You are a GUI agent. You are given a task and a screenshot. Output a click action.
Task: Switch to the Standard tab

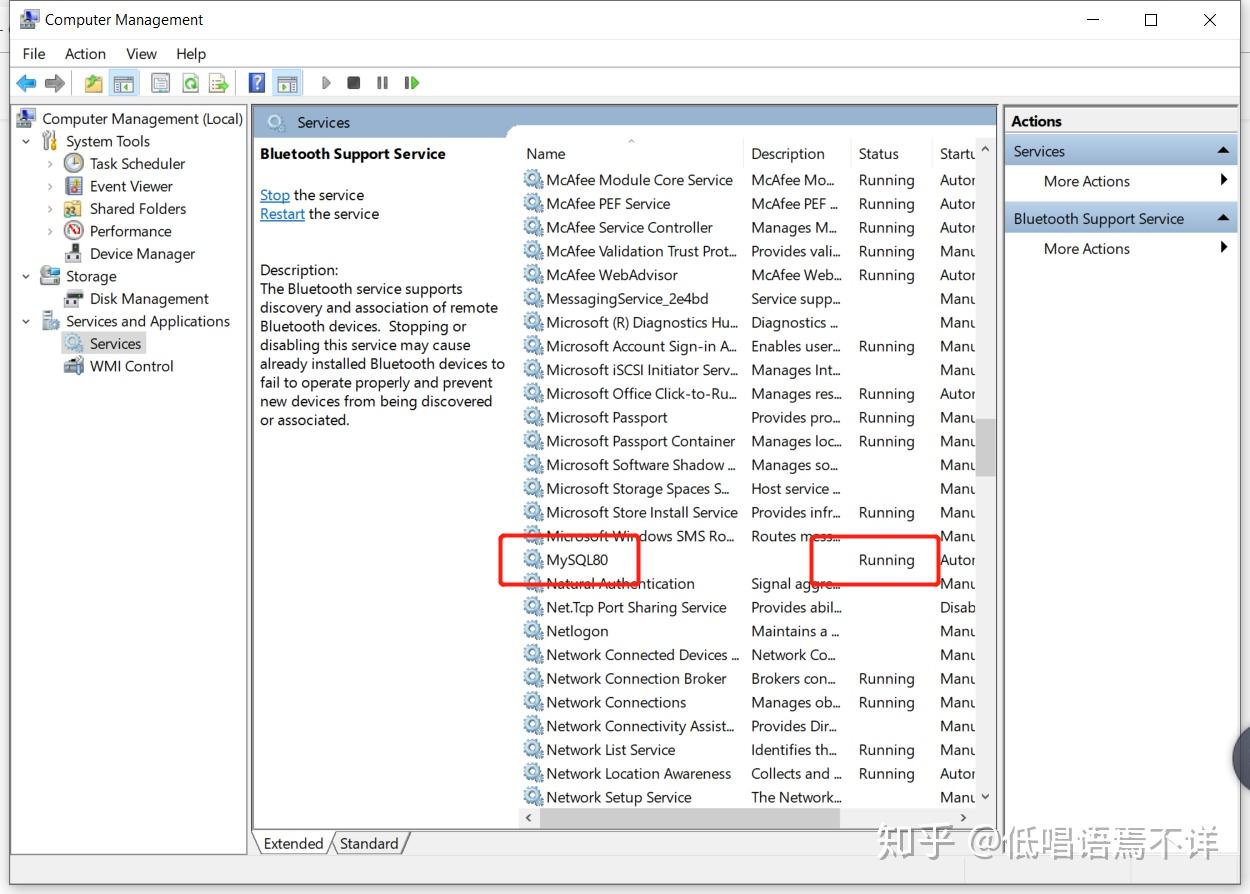tap(369, 843)
